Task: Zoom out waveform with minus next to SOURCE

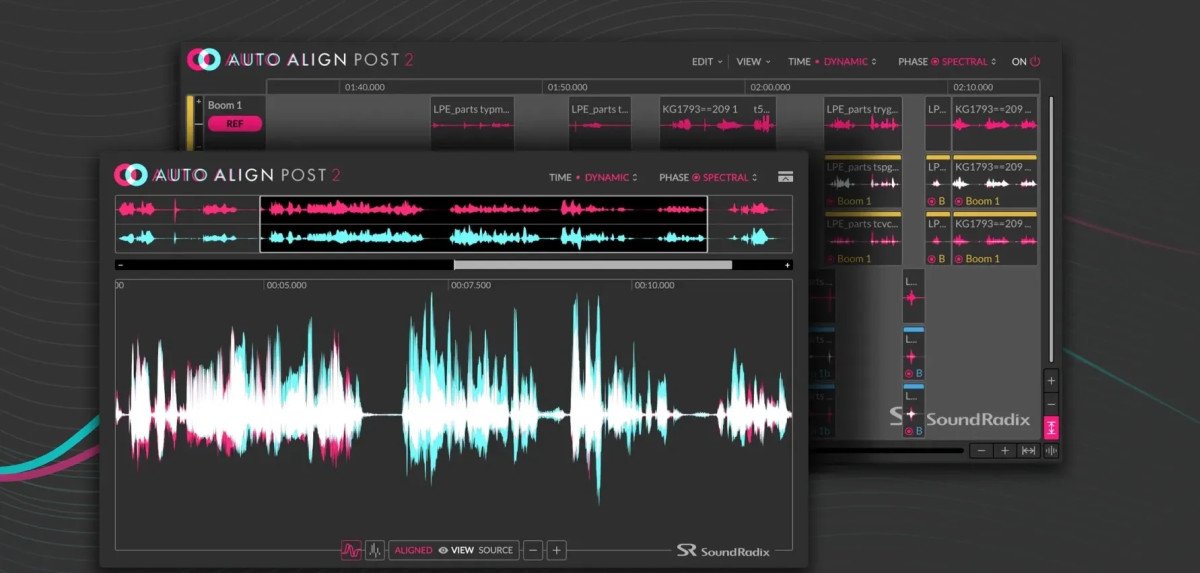Action: (x=533, y=550)
